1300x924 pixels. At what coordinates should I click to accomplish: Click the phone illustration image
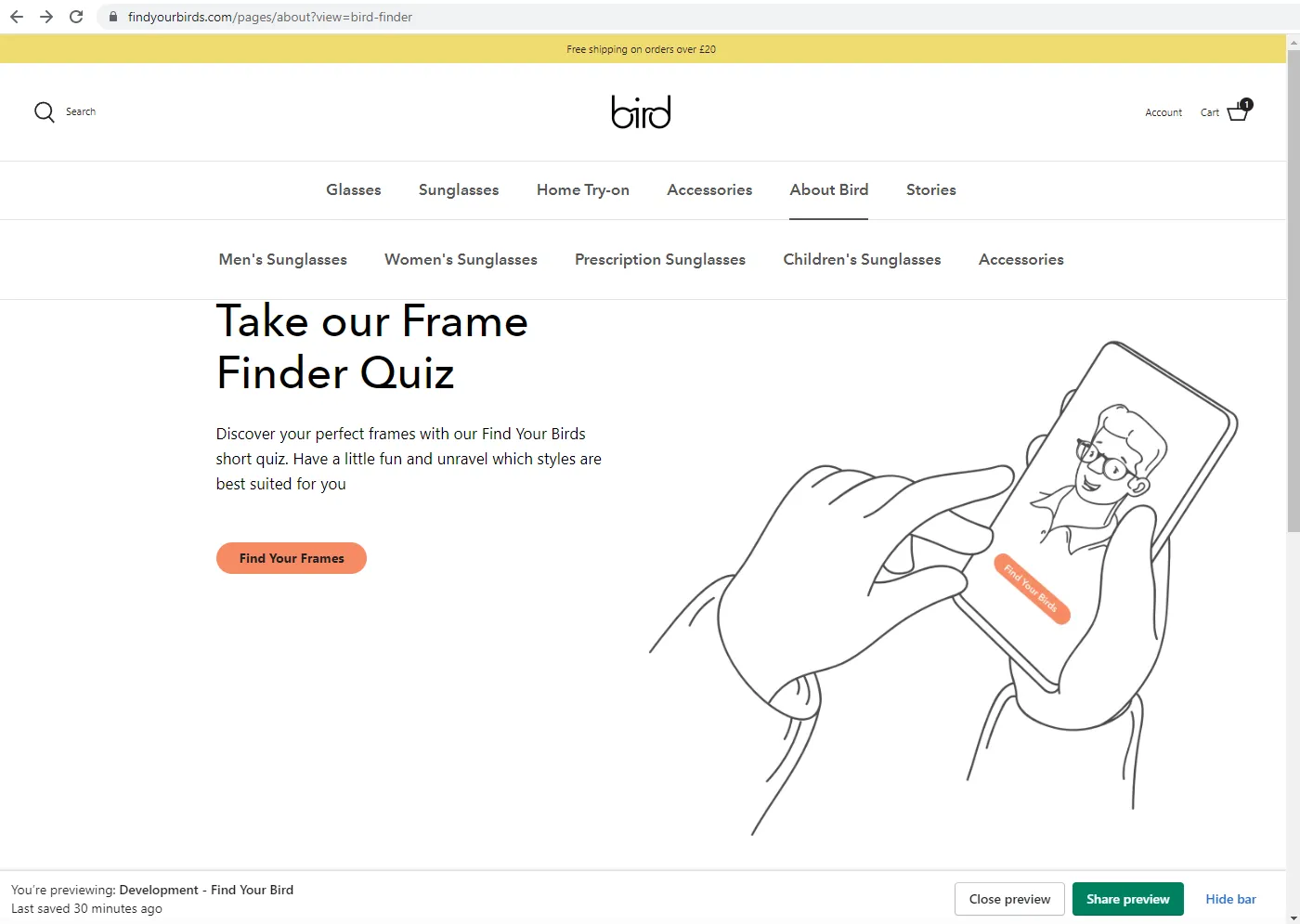coord(943,588)
